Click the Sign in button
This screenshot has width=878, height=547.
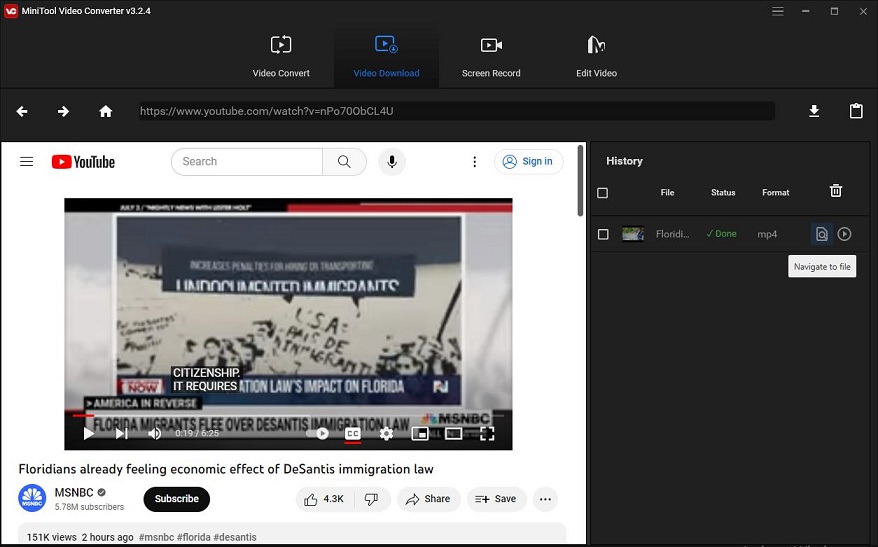529,162
